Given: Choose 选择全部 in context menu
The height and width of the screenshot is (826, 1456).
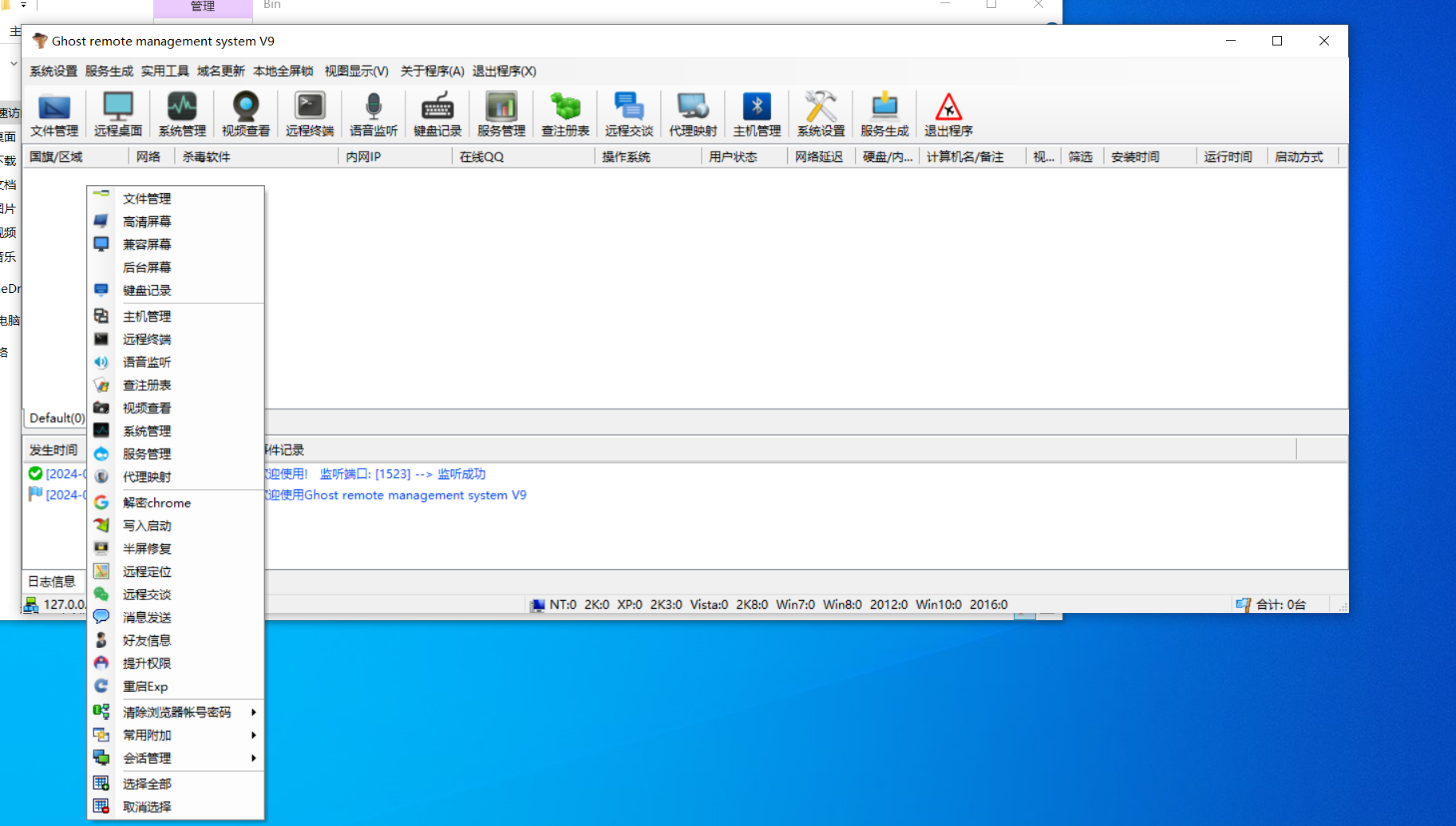Looking at the screenshot, I should [176, 784].
